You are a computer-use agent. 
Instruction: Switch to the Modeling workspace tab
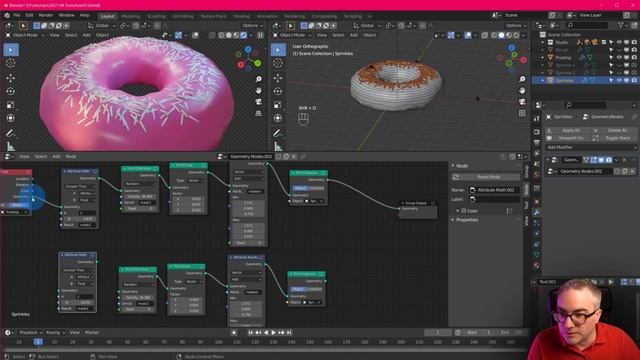[131, 16]
